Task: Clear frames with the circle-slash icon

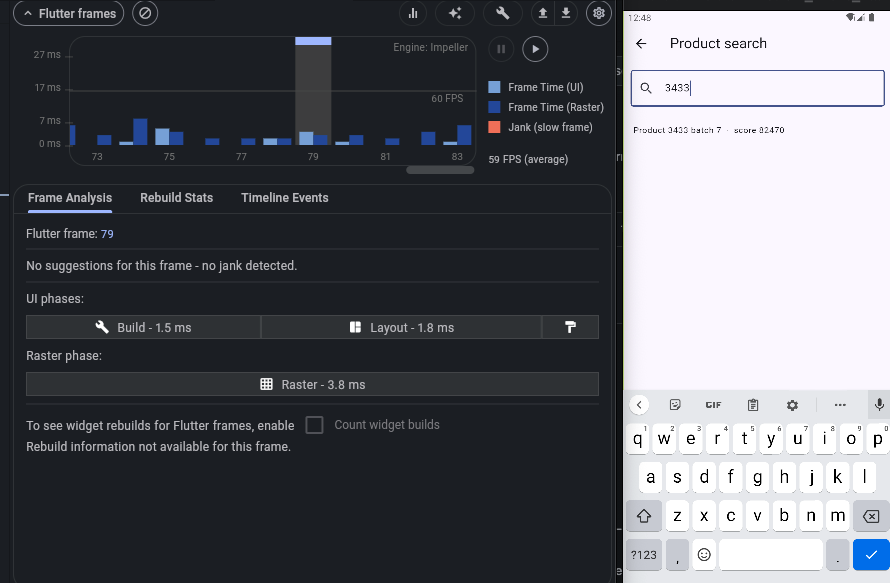Action: click(145, 13)
